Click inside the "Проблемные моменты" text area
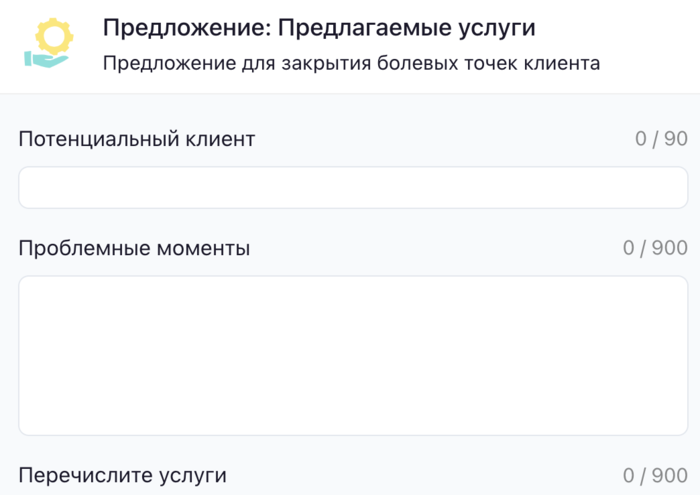Image resolution: width=700 pixels, height=495 pixels. coord(353,355)
